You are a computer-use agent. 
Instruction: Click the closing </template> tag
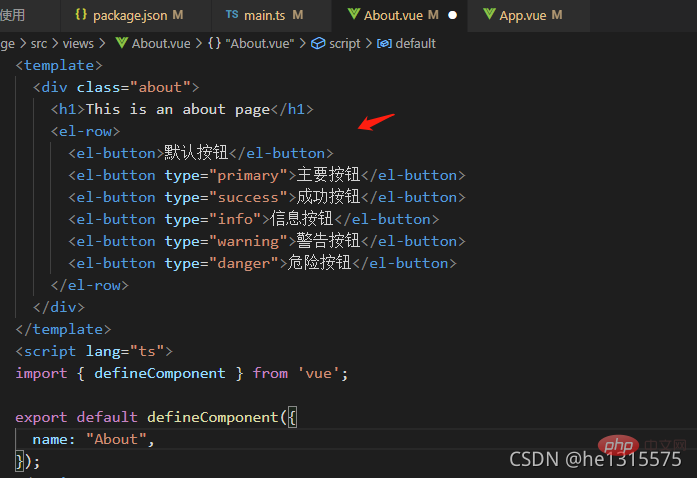point(63,329)
